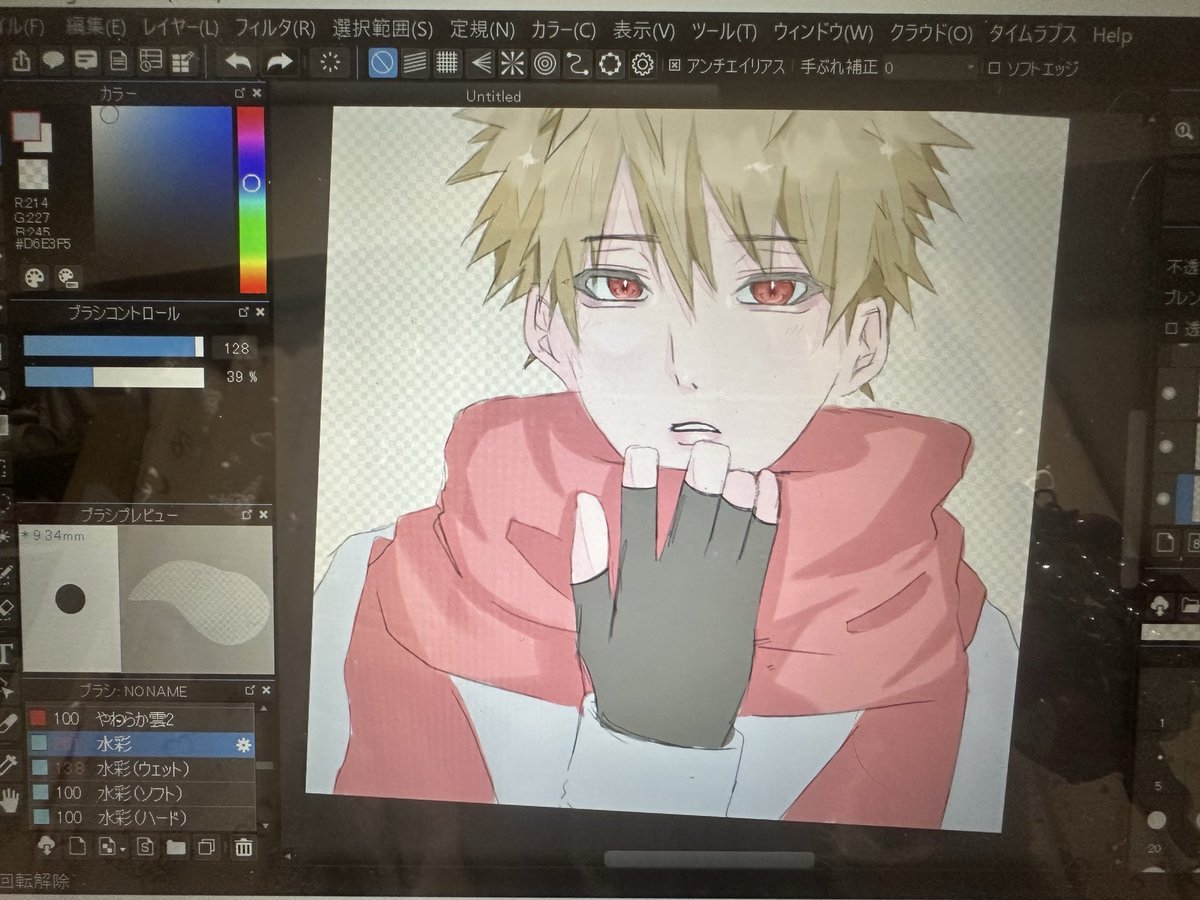
Task: Click the speech bubble icon in toolbar
Action: point(53,61)
